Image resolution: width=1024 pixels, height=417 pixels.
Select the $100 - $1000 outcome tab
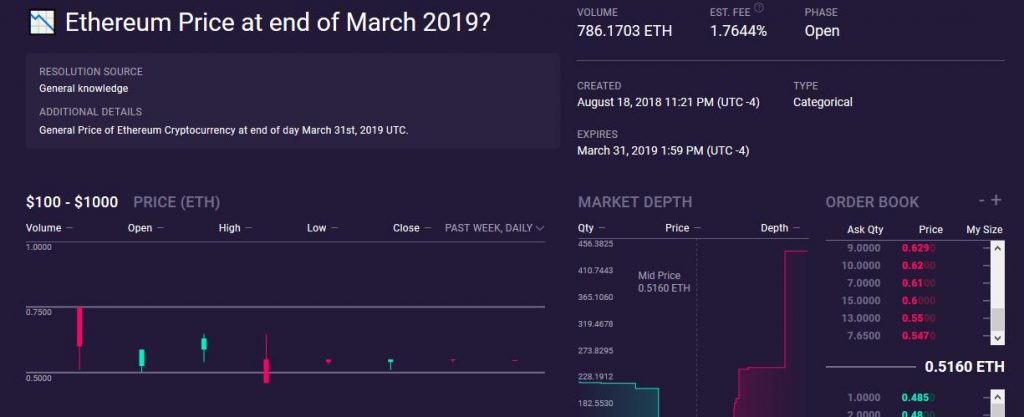coord(72,202)
